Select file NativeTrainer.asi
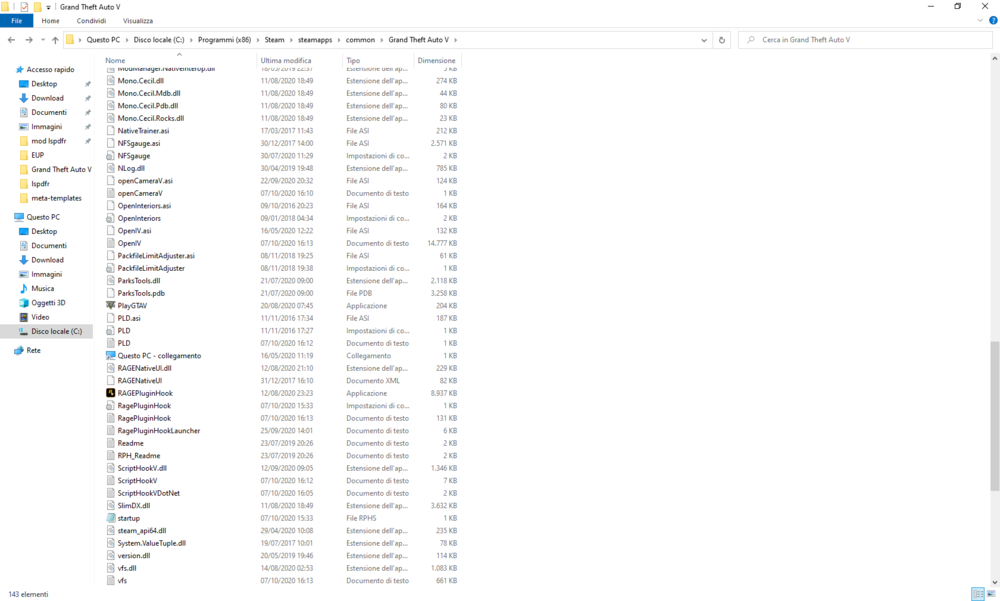Viewport: 1000px width, 601px height. [143, 131]
